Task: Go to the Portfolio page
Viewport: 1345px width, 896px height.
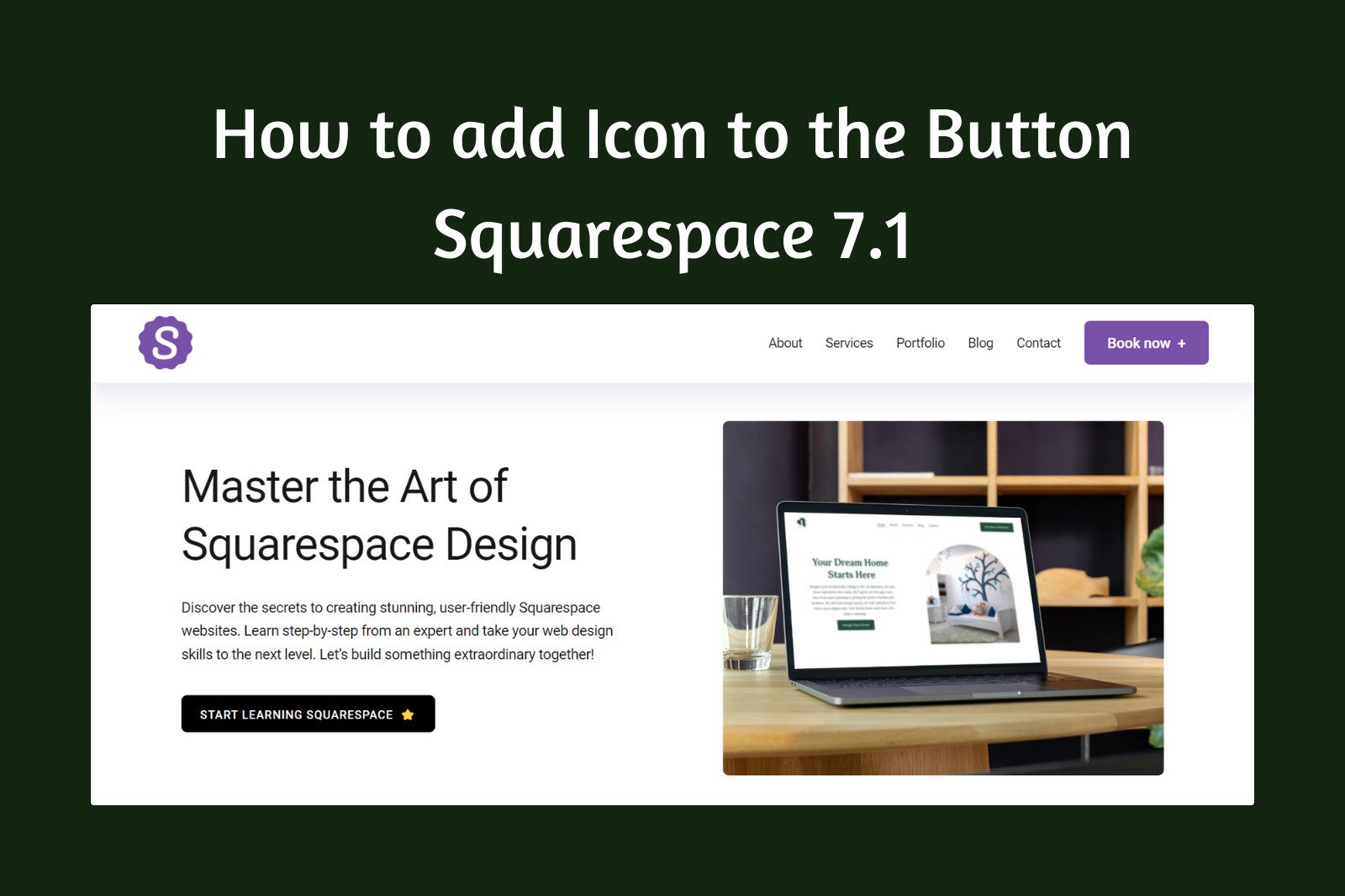Action: [920, 343]
